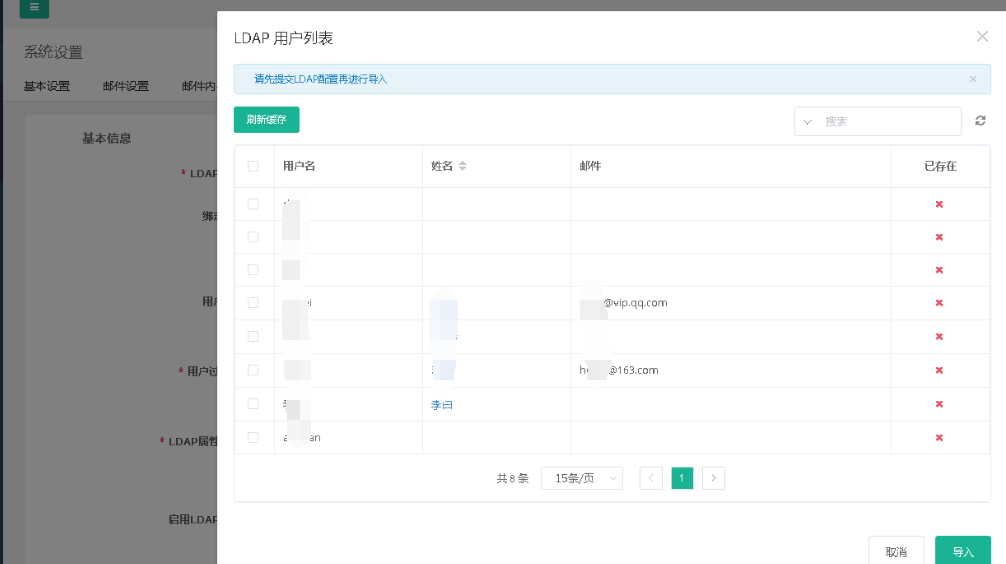Select the checkbox of the 163.com user row
Screen dimensions: 1006x564
click(x=253, y=370)
